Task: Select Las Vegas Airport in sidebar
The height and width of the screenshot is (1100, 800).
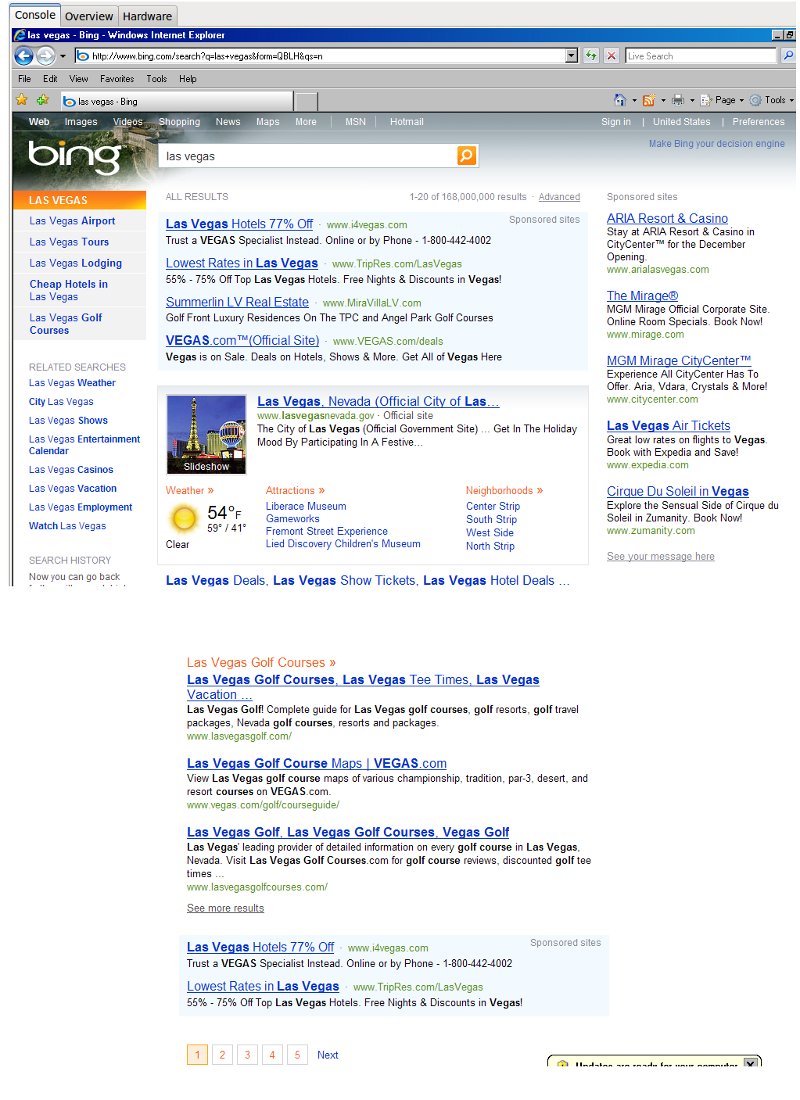Action: coord(72,221)
